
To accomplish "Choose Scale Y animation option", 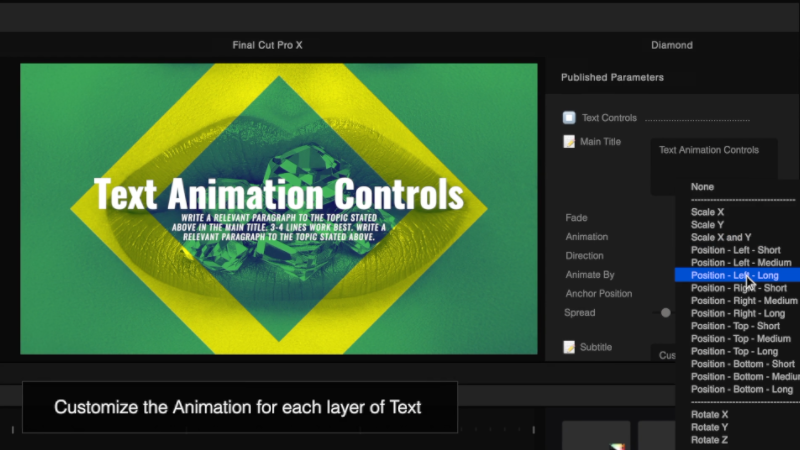I will pos(707,224).
